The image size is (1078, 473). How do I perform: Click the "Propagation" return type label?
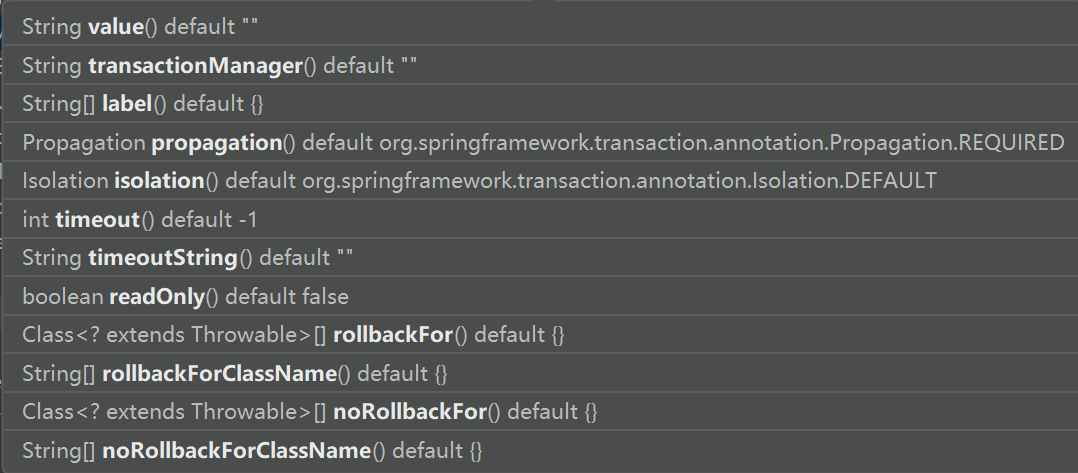(84, 143)
